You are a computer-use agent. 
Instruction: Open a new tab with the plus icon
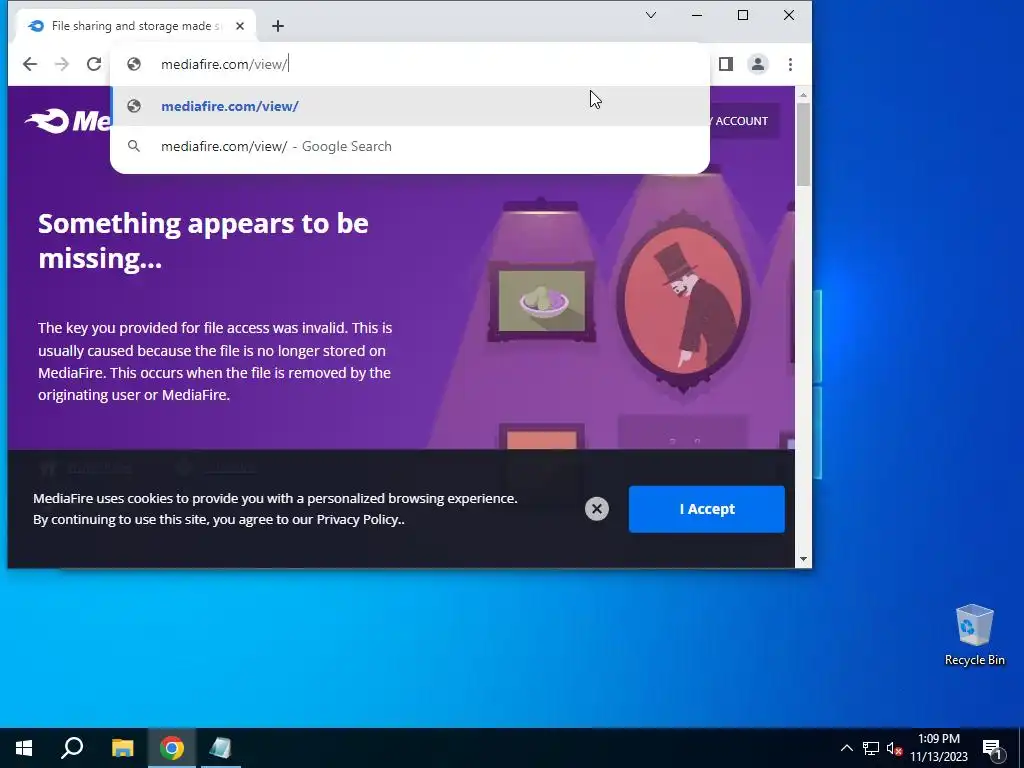pyautogui.click(x=278, y=26)
